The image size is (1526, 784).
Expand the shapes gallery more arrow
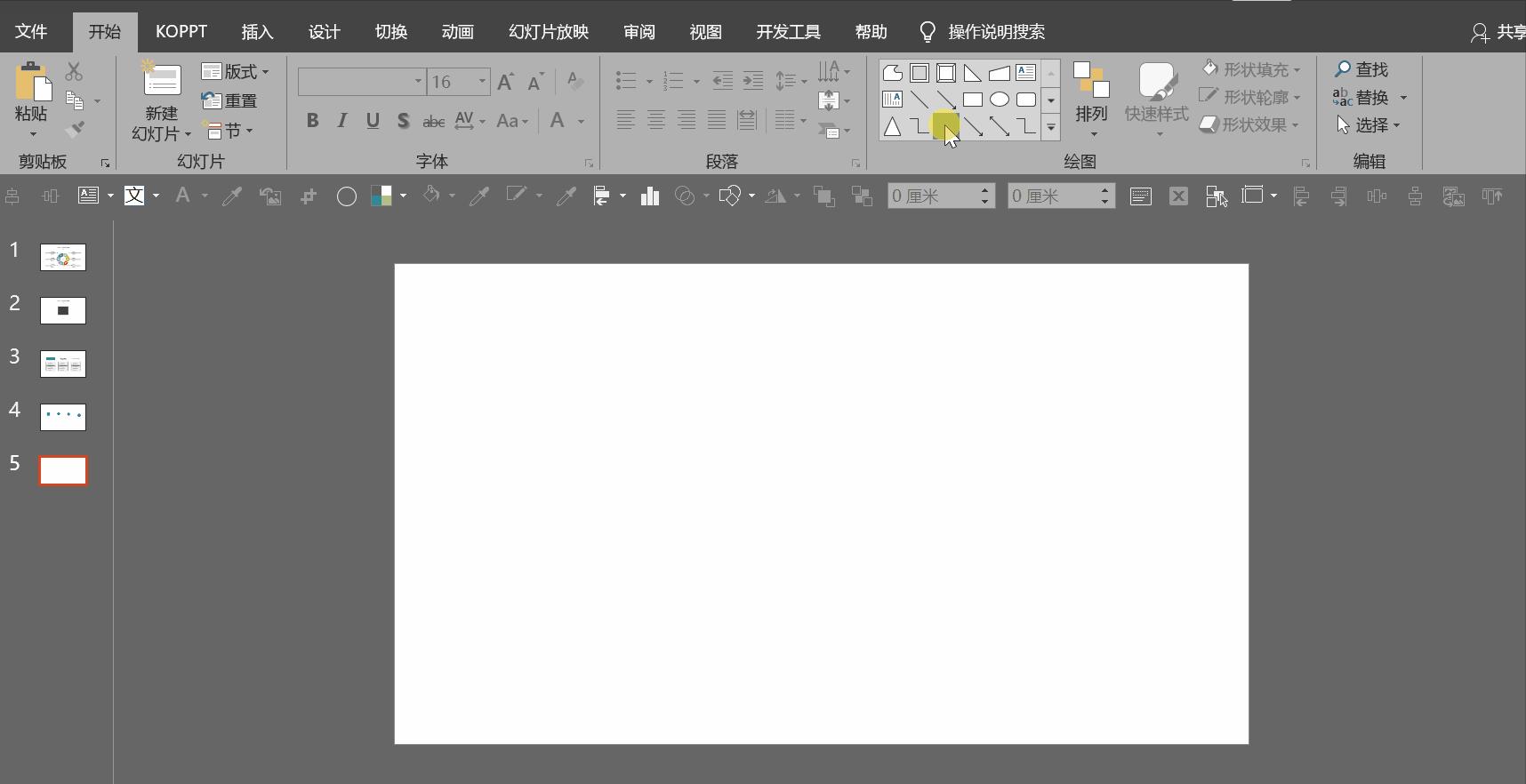tap(1050, 128)
